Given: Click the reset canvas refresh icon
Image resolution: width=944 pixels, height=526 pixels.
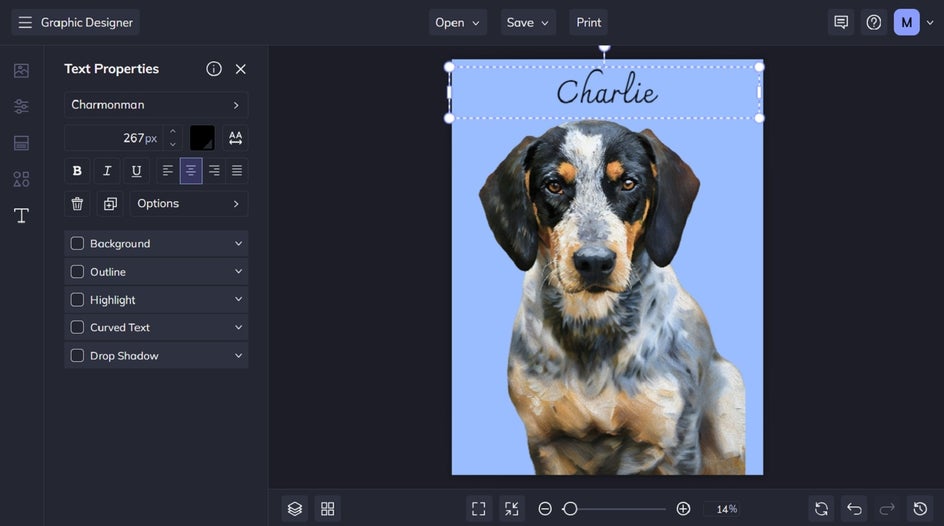Looking at the screenshot, I should pos(821,509).
